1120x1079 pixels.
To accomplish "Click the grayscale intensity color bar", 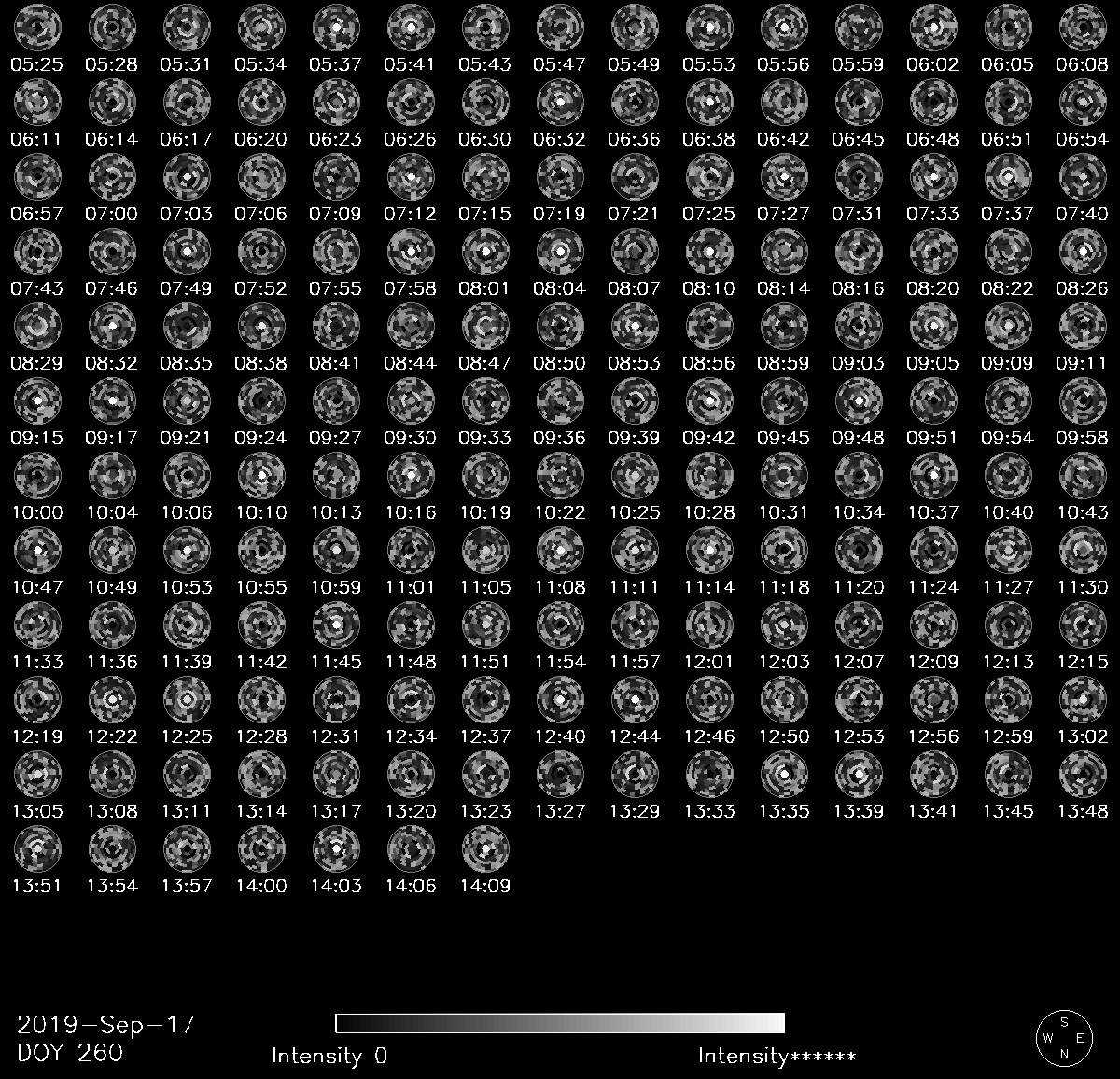I will pyautogui.click(x=559, y=1023).
